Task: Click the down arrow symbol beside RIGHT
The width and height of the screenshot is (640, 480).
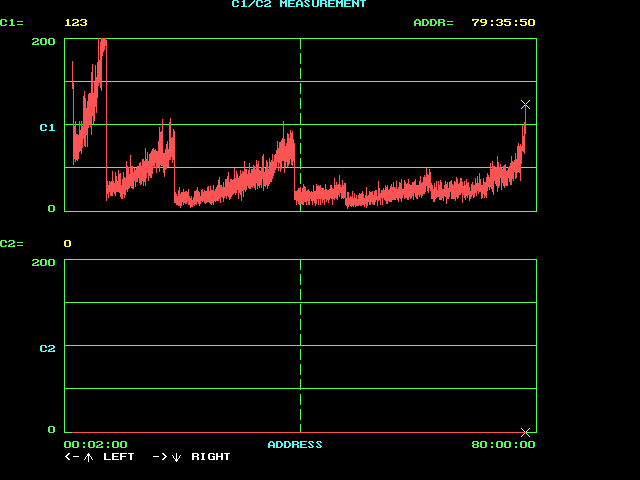Action: 176,457
